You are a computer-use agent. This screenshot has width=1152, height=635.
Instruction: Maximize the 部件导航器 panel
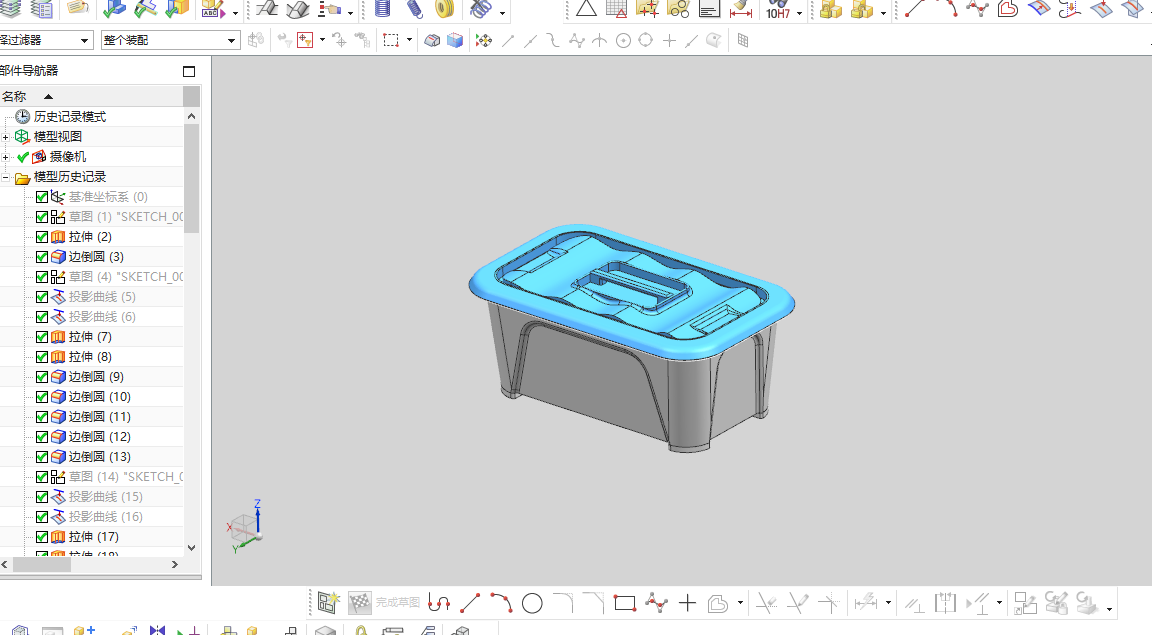click(189, 71)
